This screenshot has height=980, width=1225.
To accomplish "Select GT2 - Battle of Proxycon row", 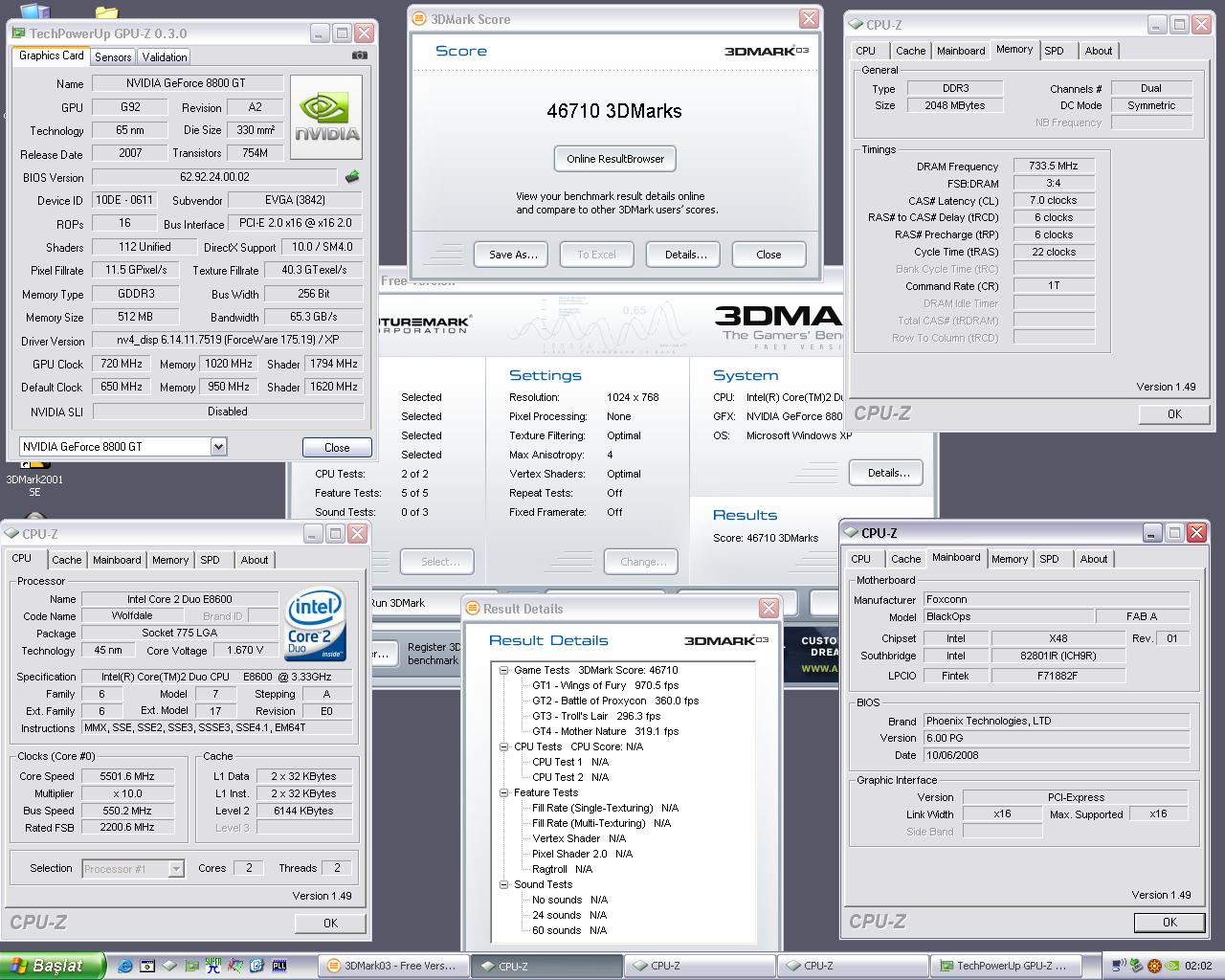I will (615, 701).
